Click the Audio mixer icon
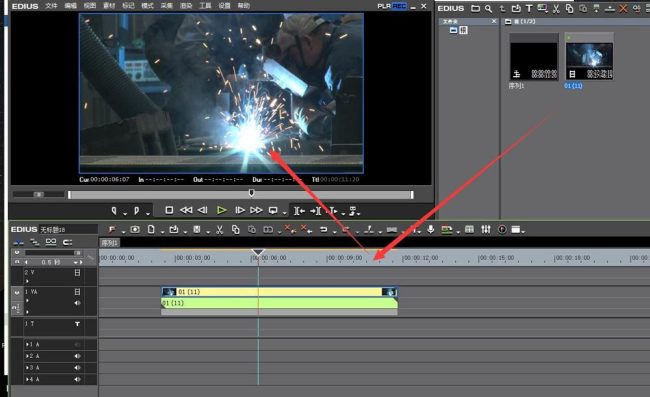The image size is (650, 397). [x=486, y=229]
